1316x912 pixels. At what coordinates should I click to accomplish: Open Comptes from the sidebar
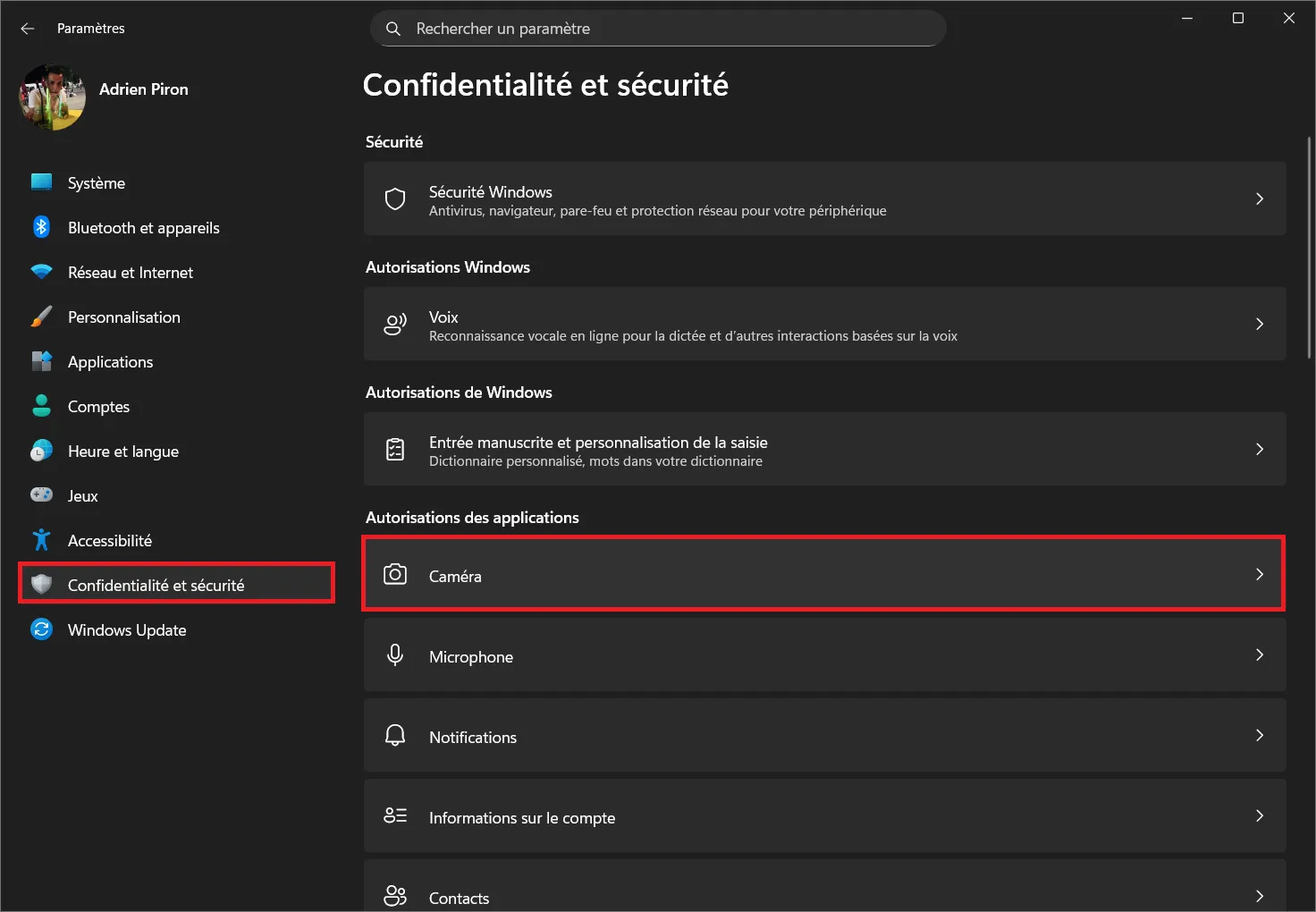pyautogui.click(x=98, y=406)
